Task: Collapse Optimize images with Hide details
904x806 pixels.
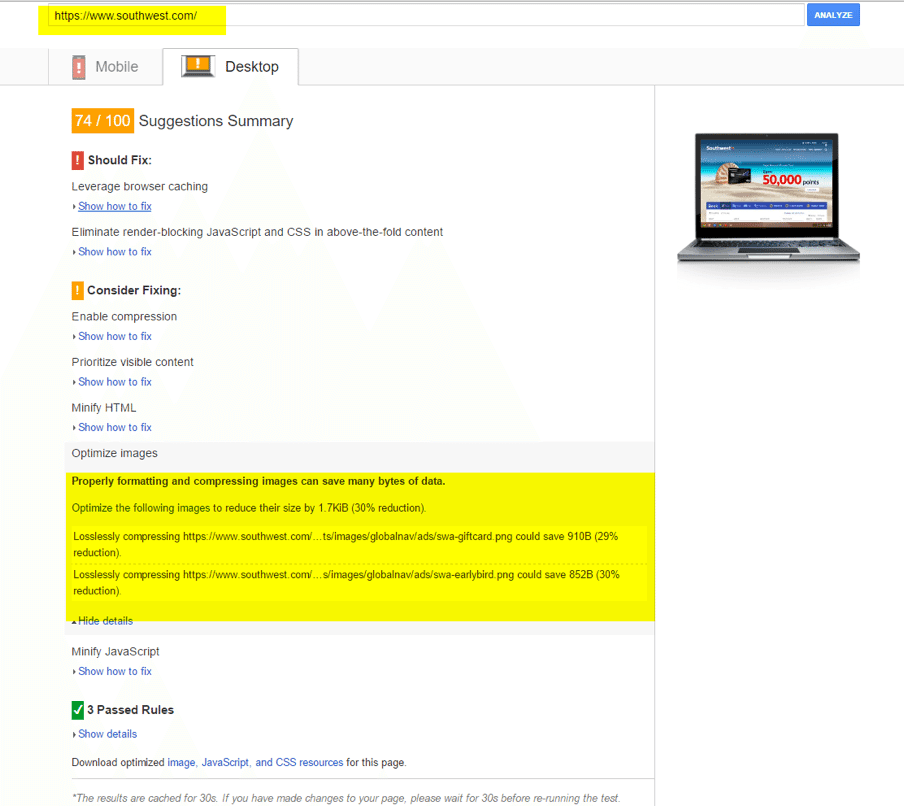Action: click(104, 621)
